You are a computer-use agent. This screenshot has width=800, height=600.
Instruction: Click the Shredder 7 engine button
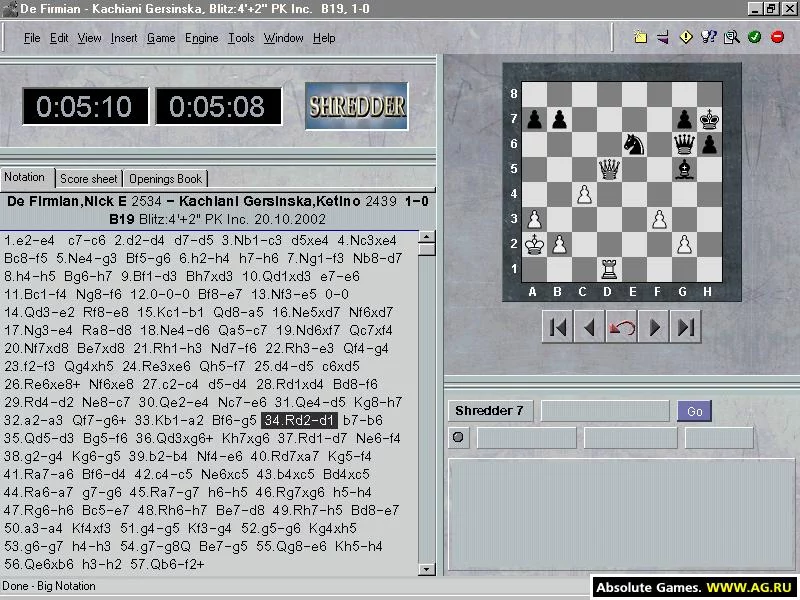[x=490, y=411]
